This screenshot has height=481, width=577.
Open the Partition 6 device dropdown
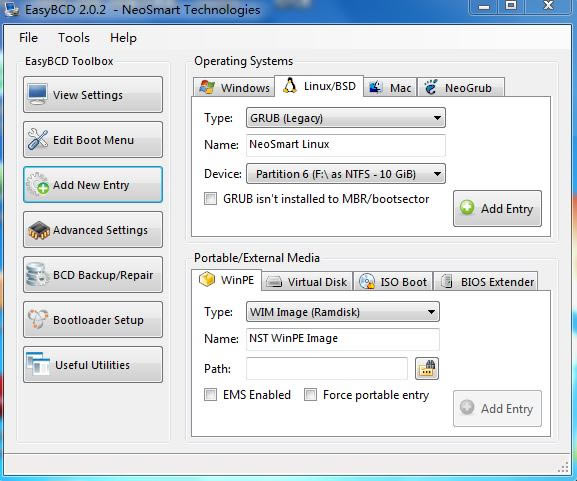coord(346,174)
